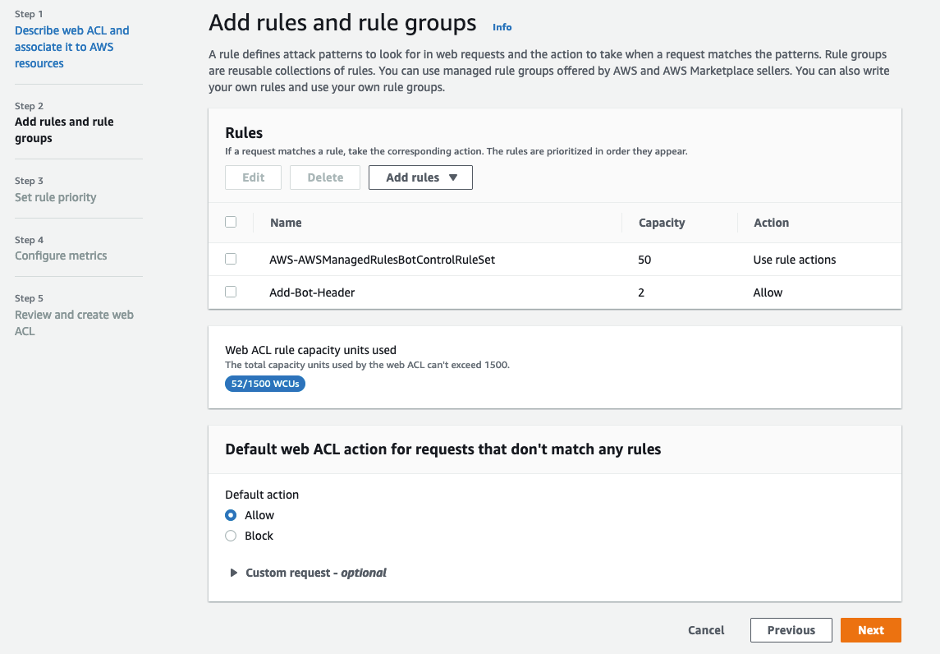Check the AWS-AWSManagedRulesBotControlRuleSet rule
The width and height of the screenshot is (941, 654).
pos(231,259)
